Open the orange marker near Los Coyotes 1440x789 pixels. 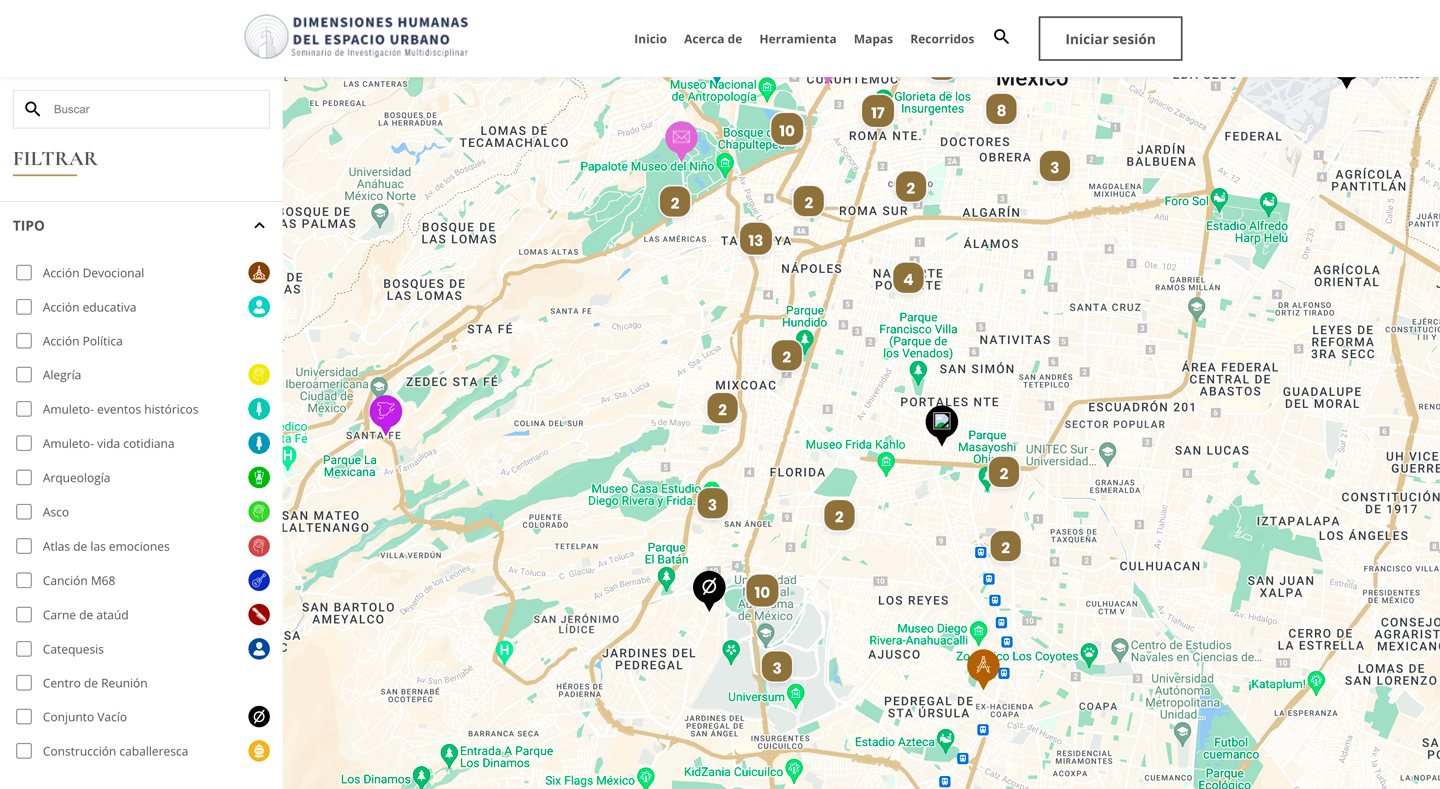coord(983,666)
